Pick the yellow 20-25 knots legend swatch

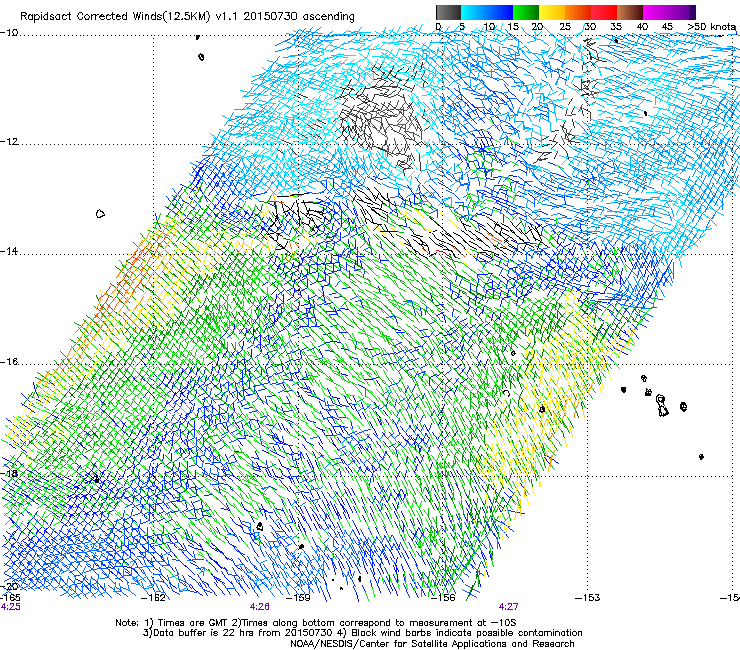click(x=552, y=12)
